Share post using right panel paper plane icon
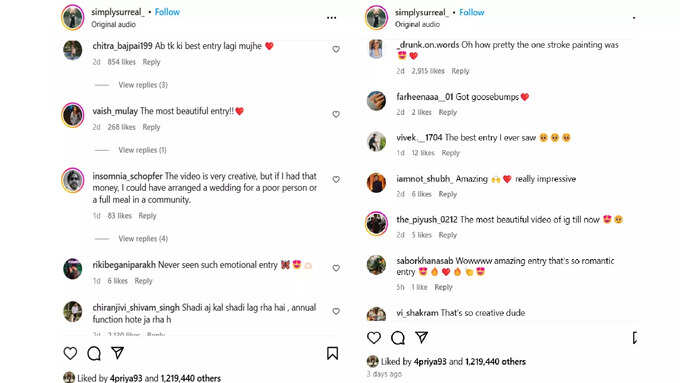The image size is (680, 383). [422, 337]
